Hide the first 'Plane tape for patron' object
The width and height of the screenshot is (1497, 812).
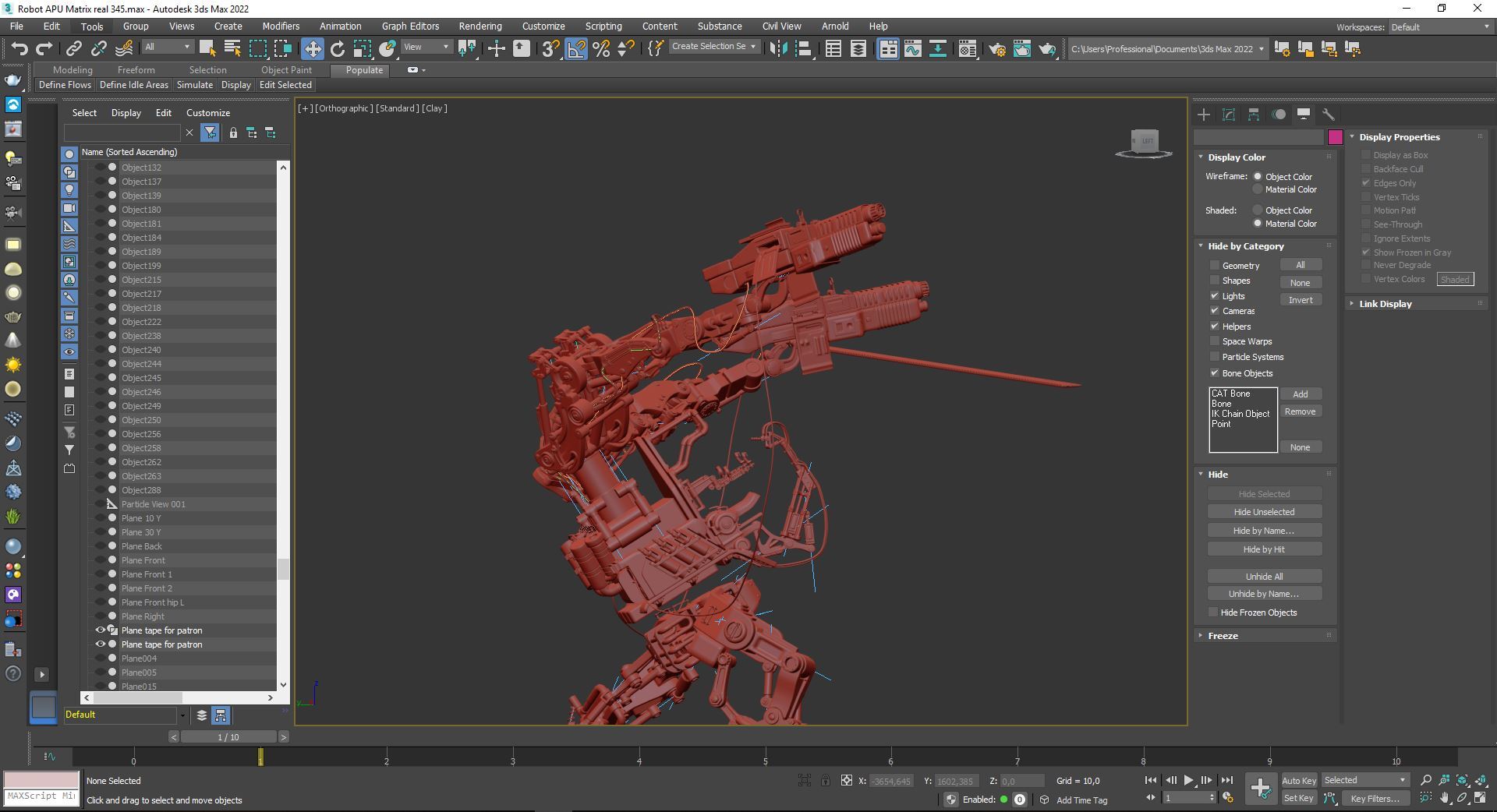(x=100, y=630)
